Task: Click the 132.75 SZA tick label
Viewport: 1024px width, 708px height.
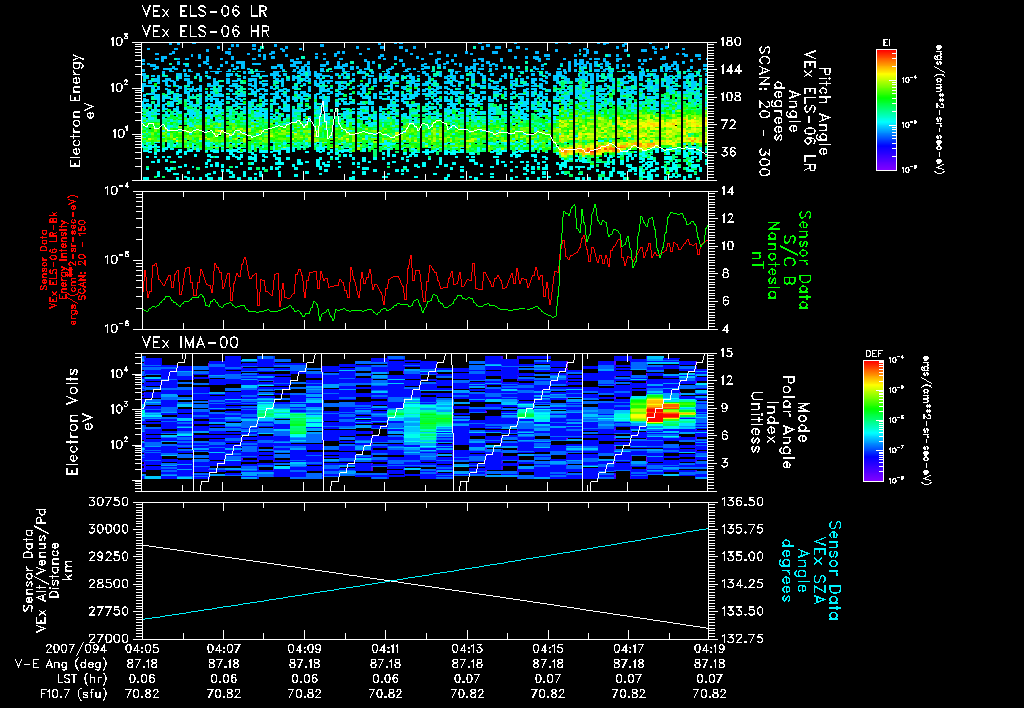Action: click(742, 638)
